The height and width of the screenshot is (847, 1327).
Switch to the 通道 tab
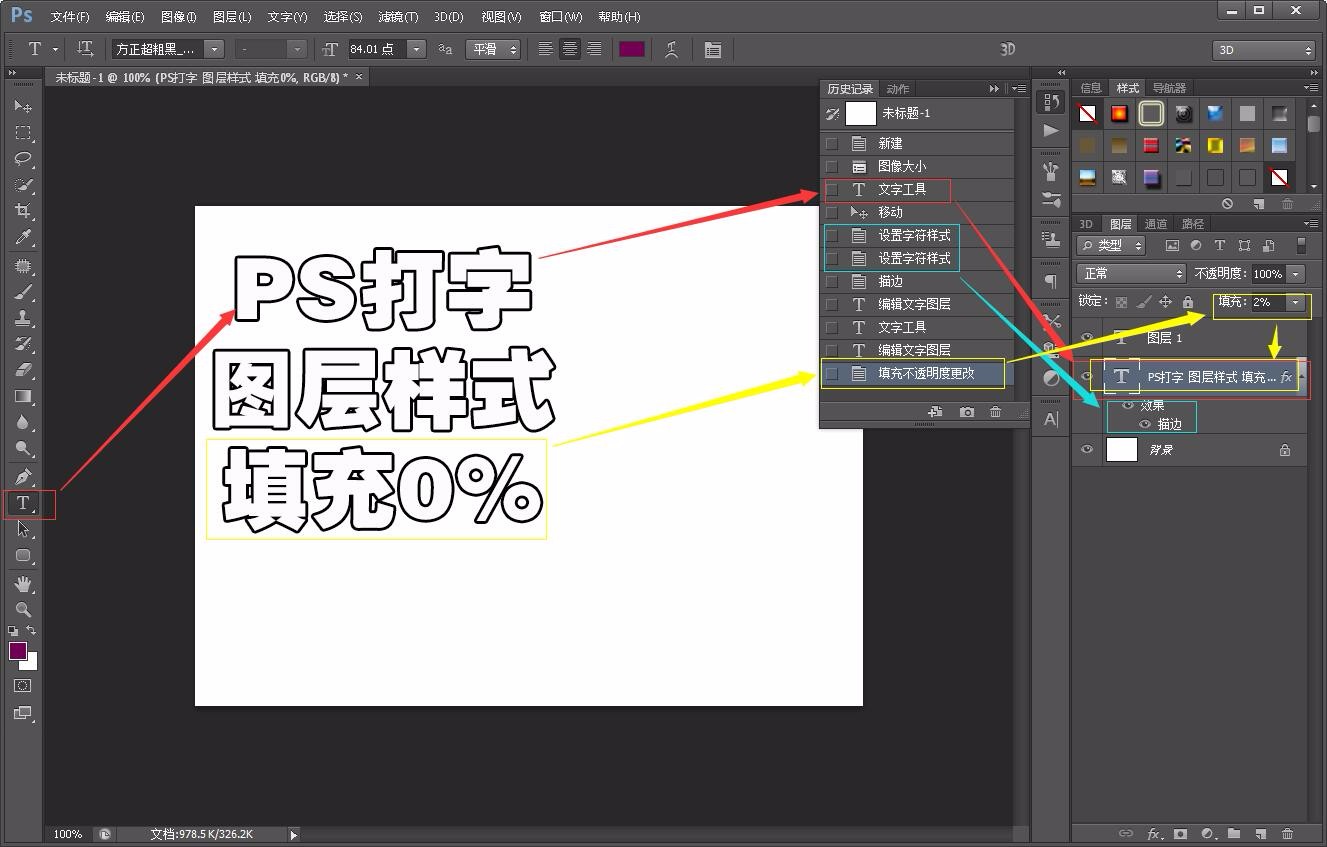click(1156, 224)
